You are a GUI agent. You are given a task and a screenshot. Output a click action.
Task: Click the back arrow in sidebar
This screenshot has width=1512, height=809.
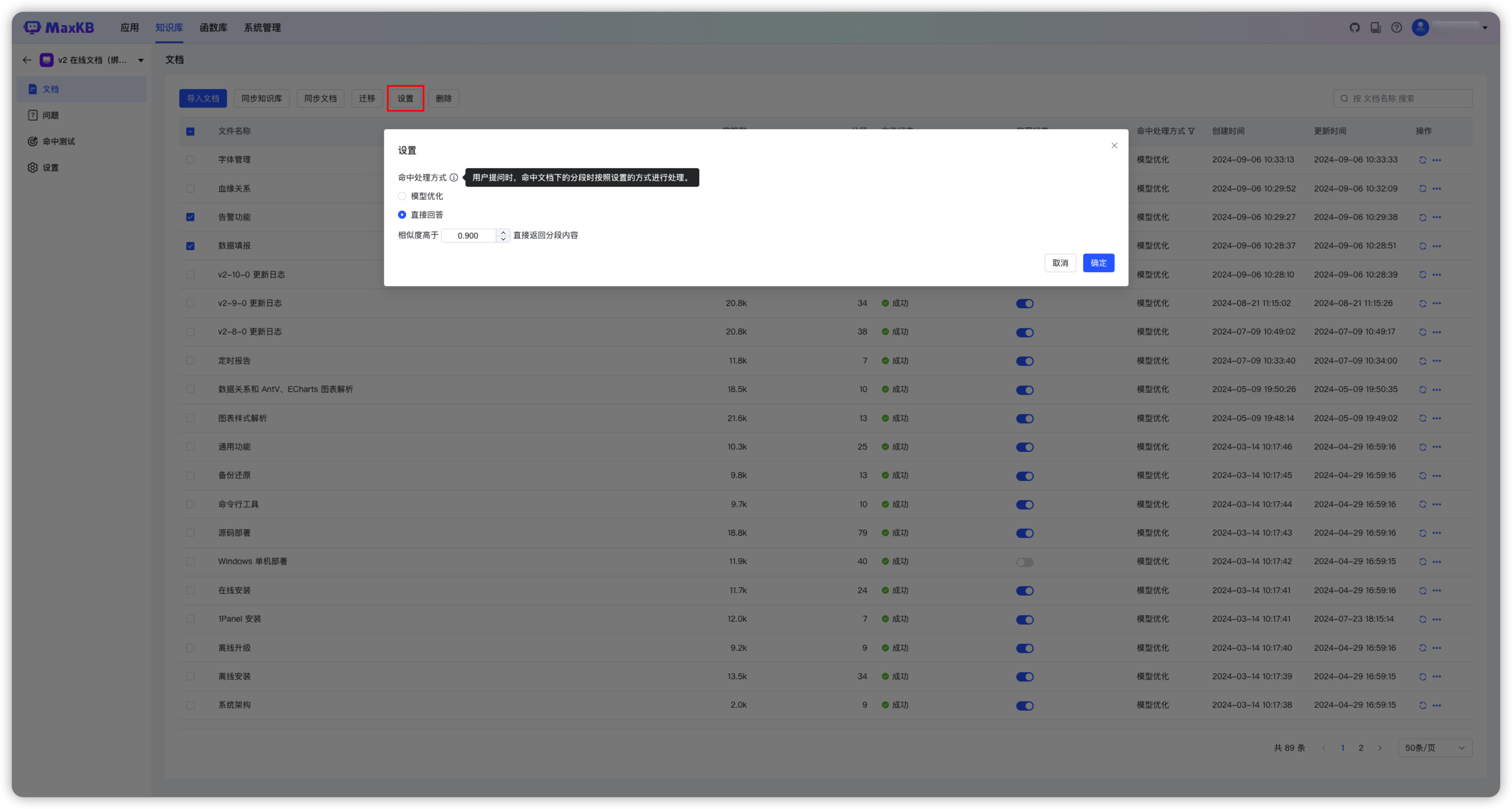coord(26,60)
